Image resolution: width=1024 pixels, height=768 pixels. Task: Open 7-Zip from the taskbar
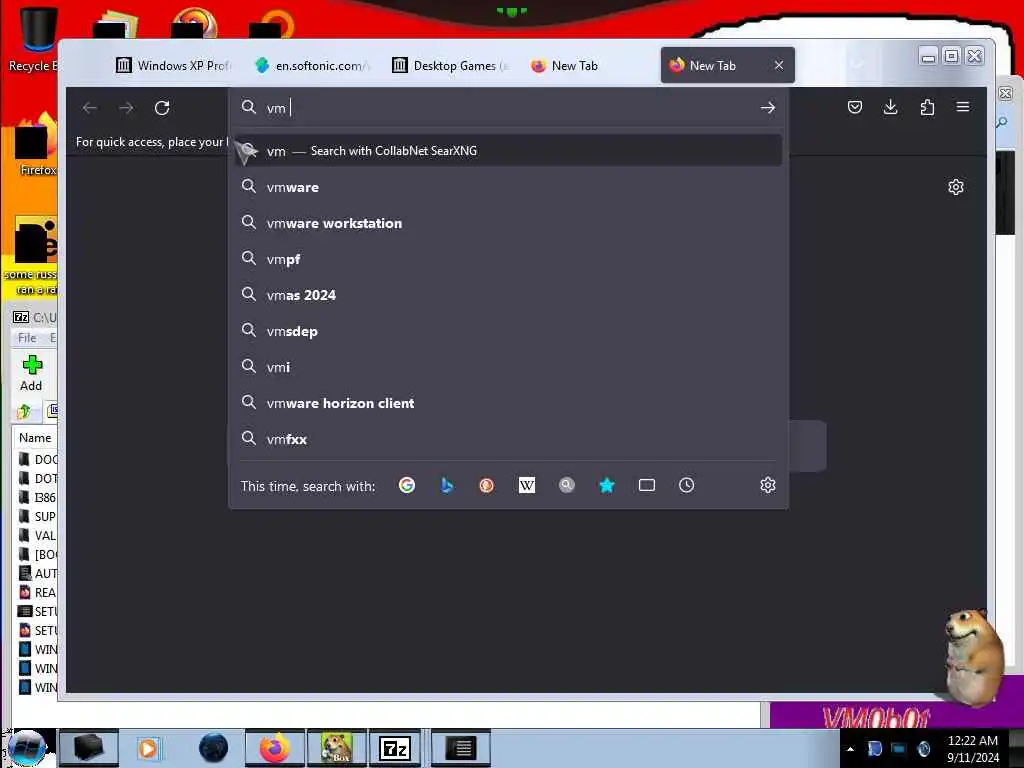395,748
